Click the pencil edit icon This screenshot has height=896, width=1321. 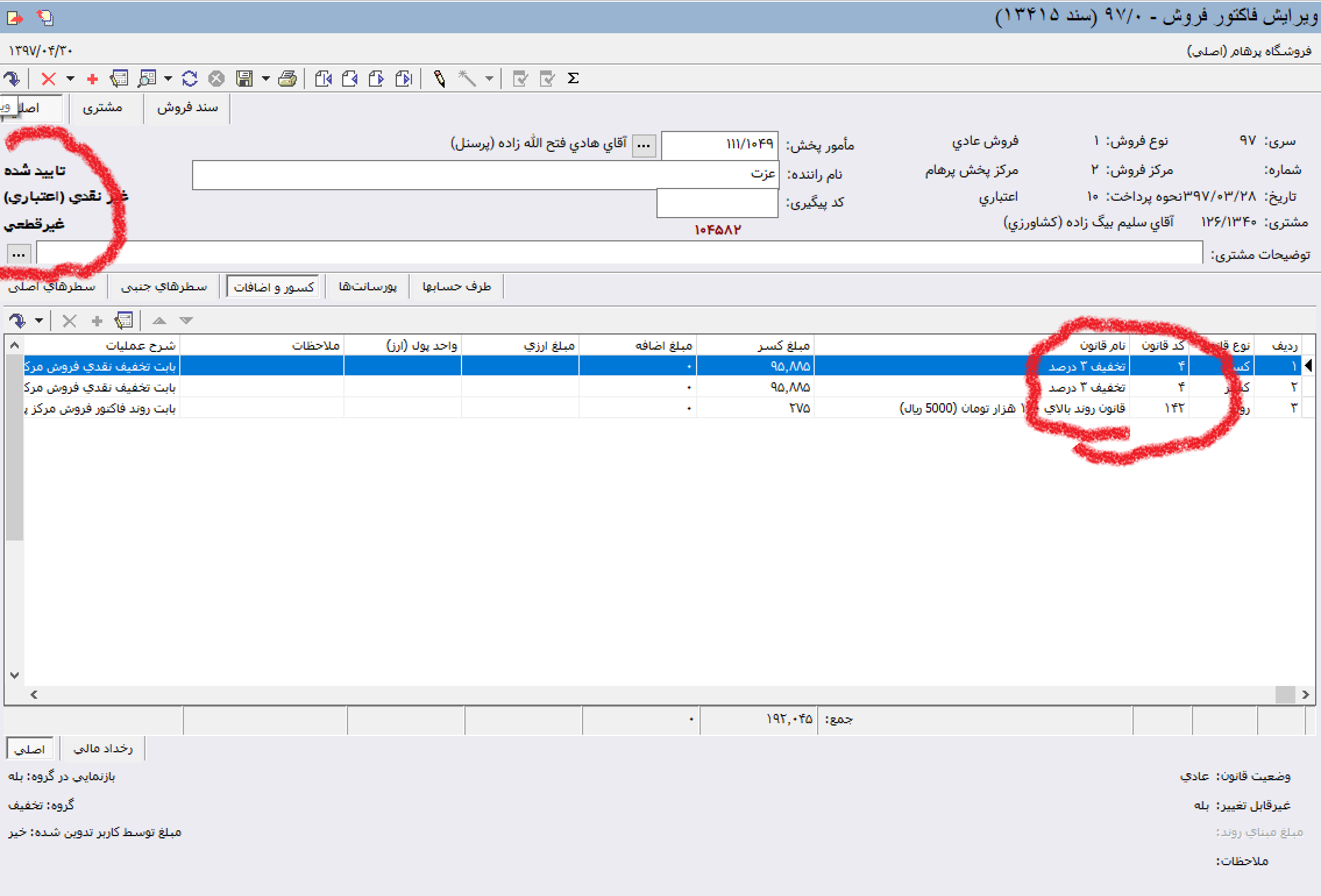(440, 79)
